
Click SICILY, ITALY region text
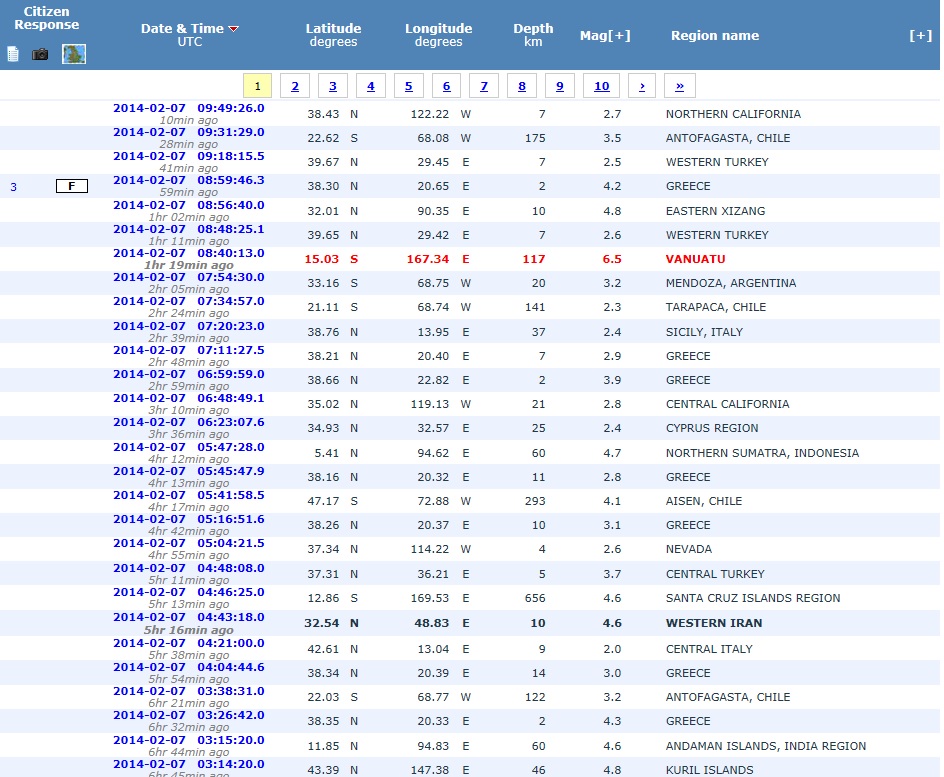[704, 332]
